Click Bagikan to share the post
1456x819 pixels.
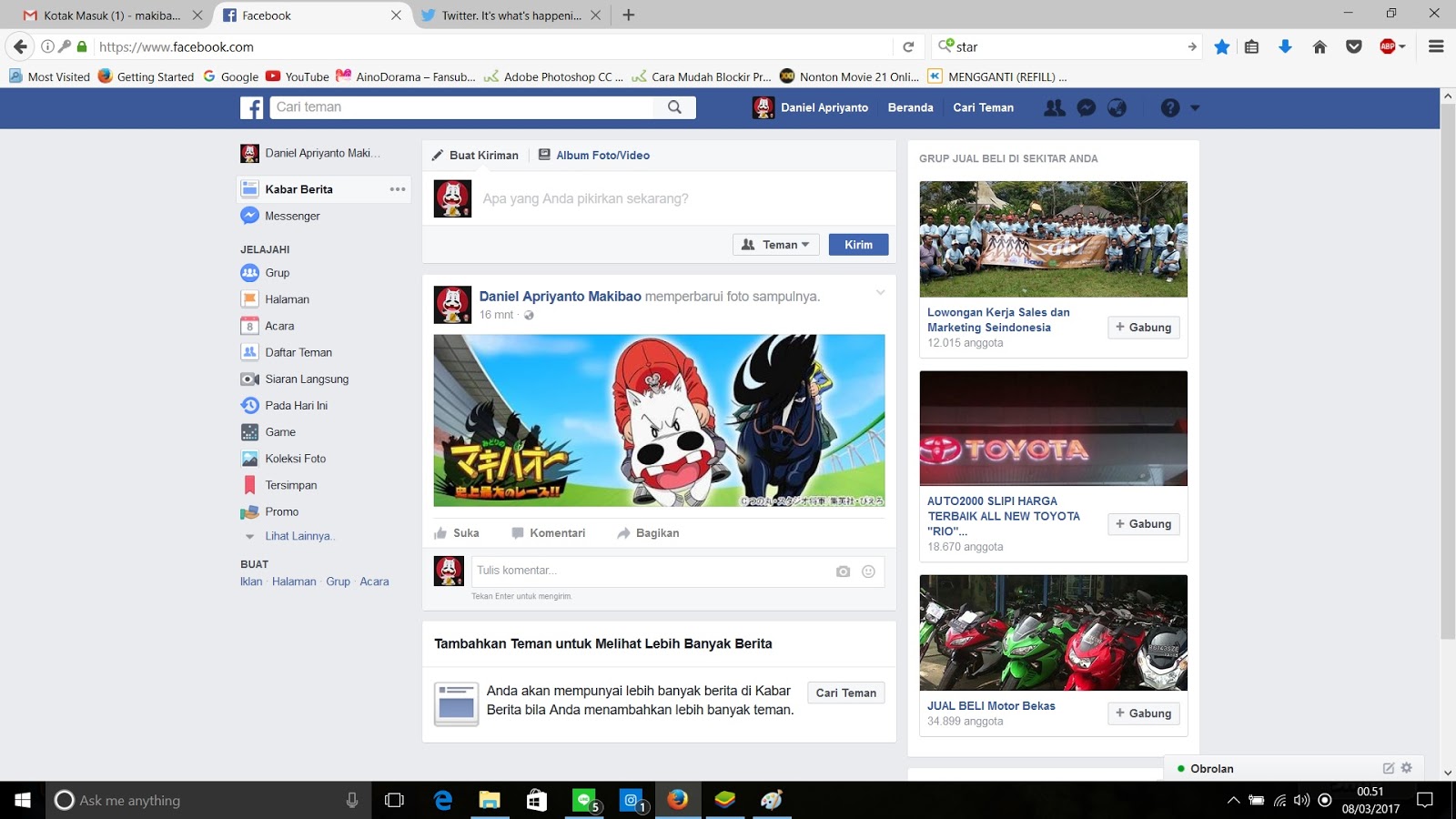(648, 533)
